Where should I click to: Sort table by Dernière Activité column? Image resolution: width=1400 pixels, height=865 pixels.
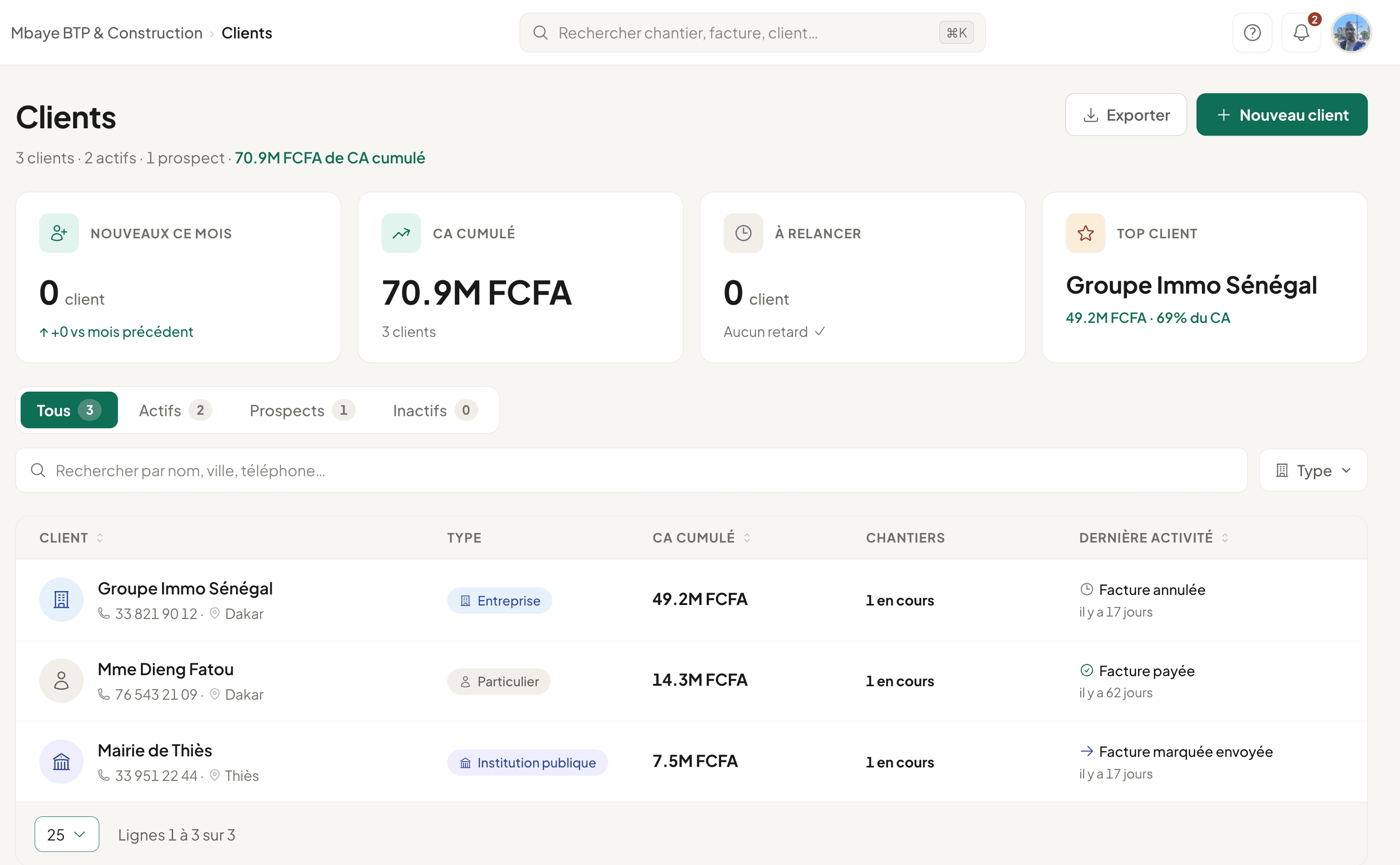click(1154, 538)
